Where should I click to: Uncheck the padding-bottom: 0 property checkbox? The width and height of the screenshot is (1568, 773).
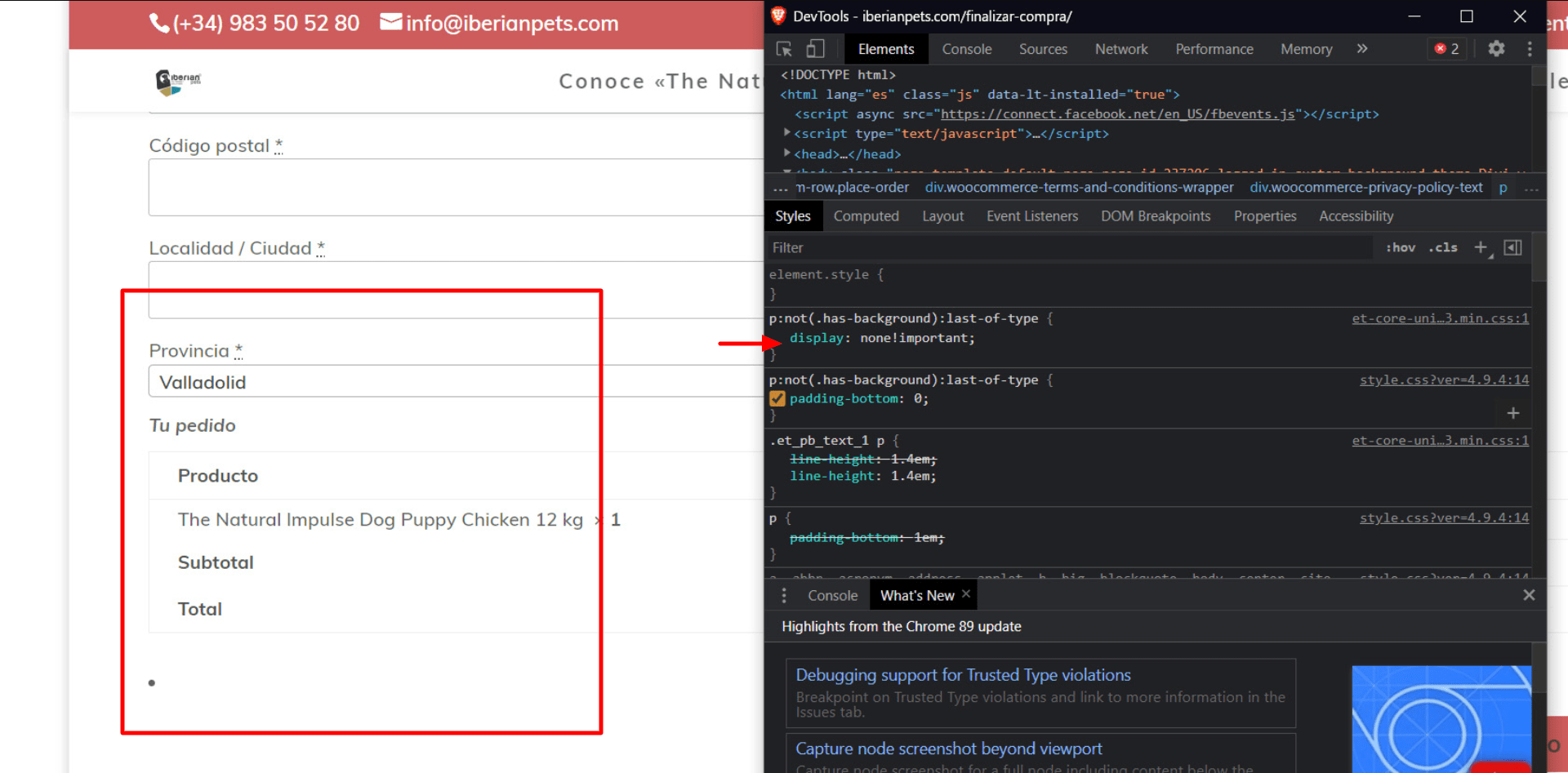coord(777,399)
